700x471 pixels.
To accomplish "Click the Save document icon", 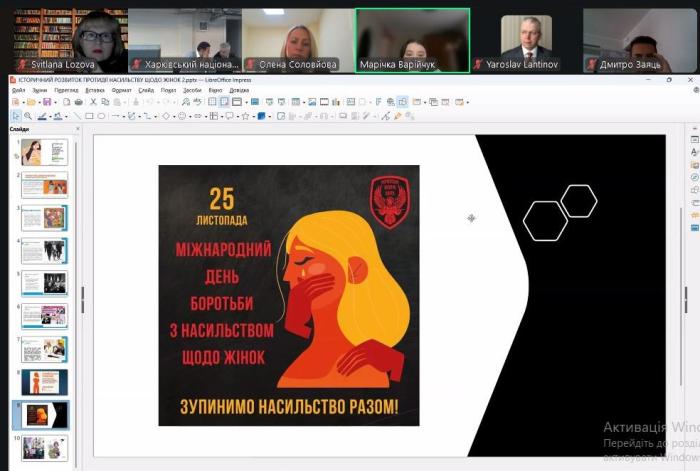I will tap(47, 102).
